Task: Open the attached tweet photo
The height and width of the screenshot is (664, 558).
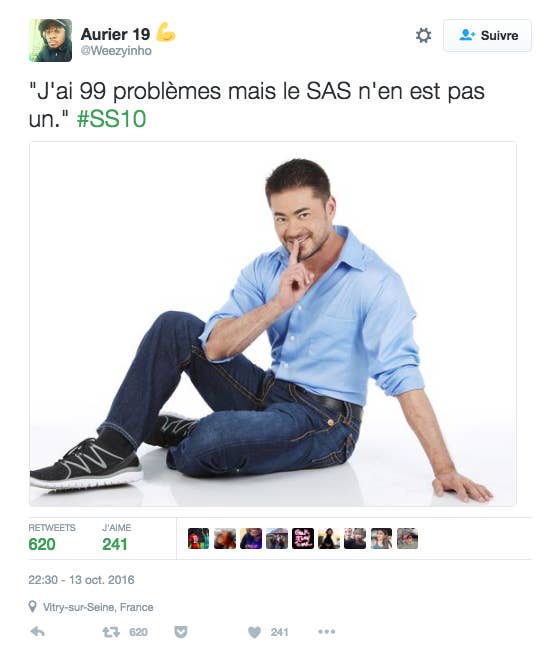Action: [273, 324]
